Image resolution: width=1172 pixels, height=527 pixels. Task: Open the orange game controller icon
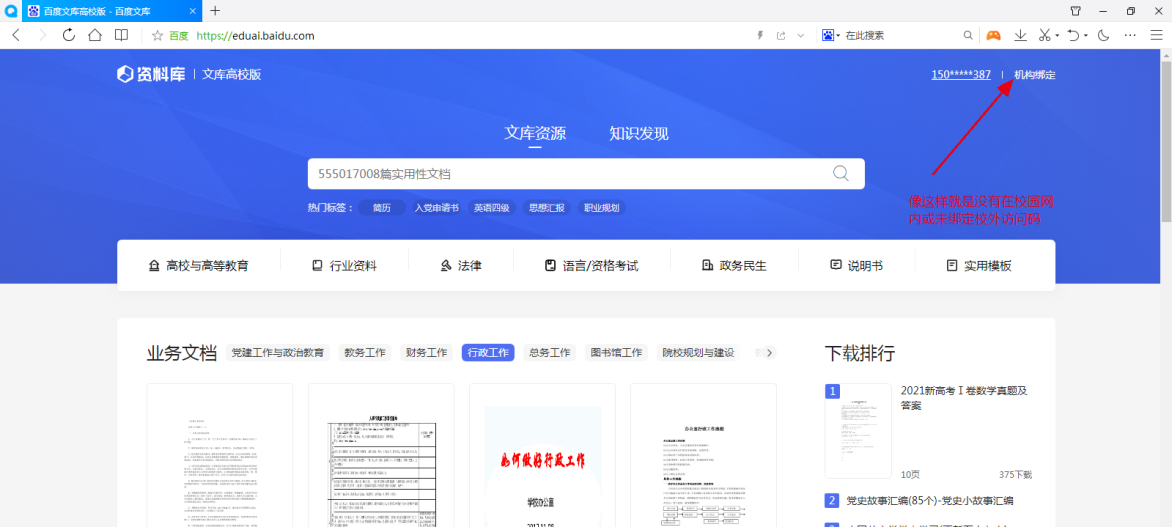993,35
